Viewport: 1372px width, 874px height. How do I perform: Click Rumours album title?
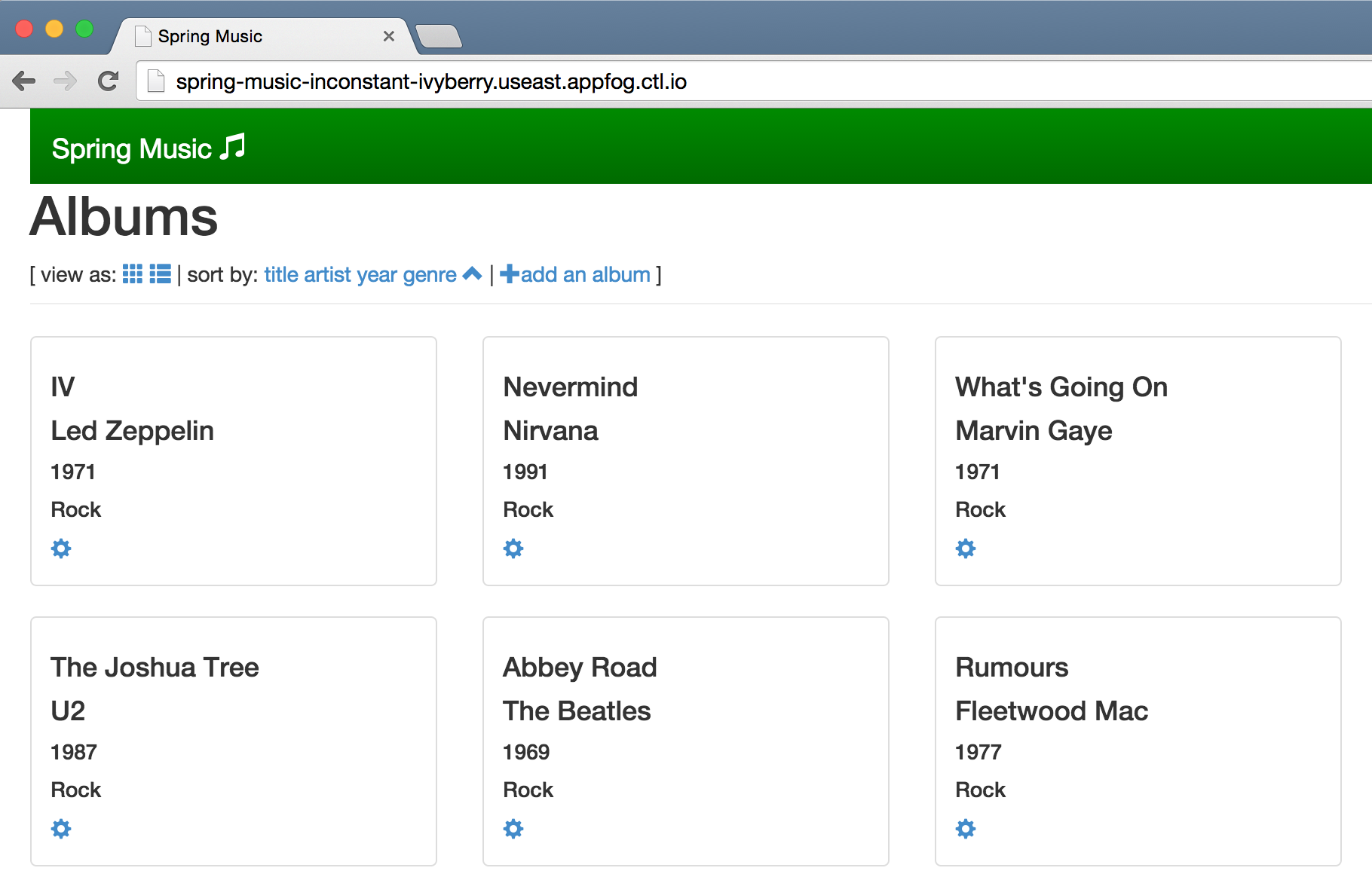point(1012,668)
